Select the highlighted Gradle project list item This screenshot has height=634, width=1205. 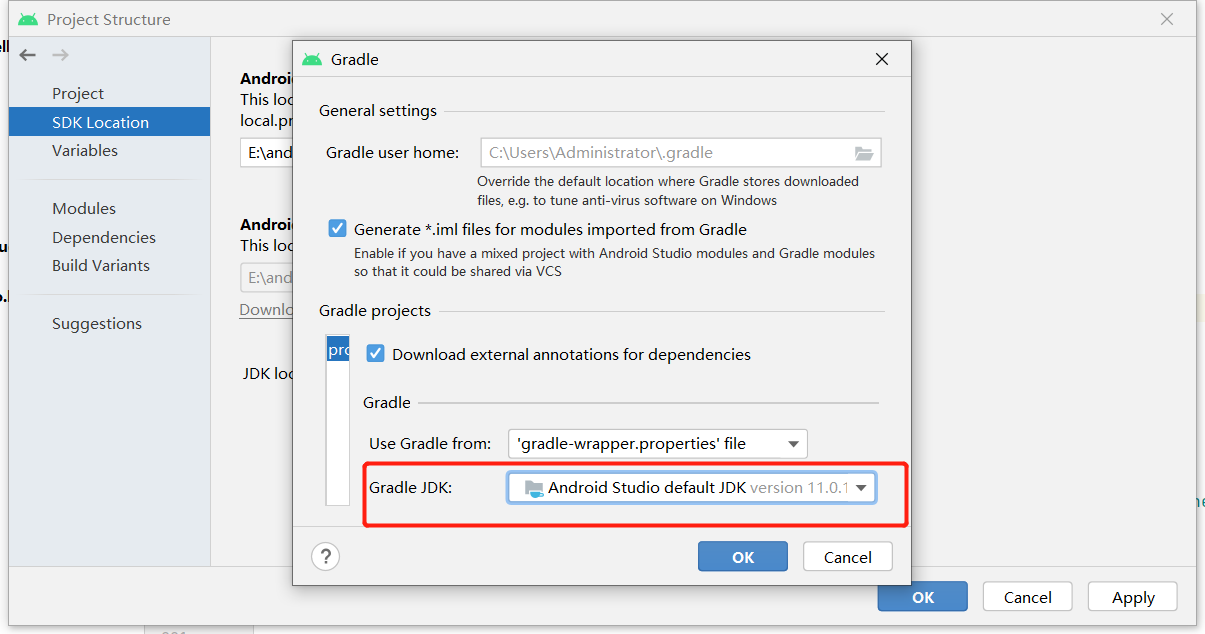[338, 350]
